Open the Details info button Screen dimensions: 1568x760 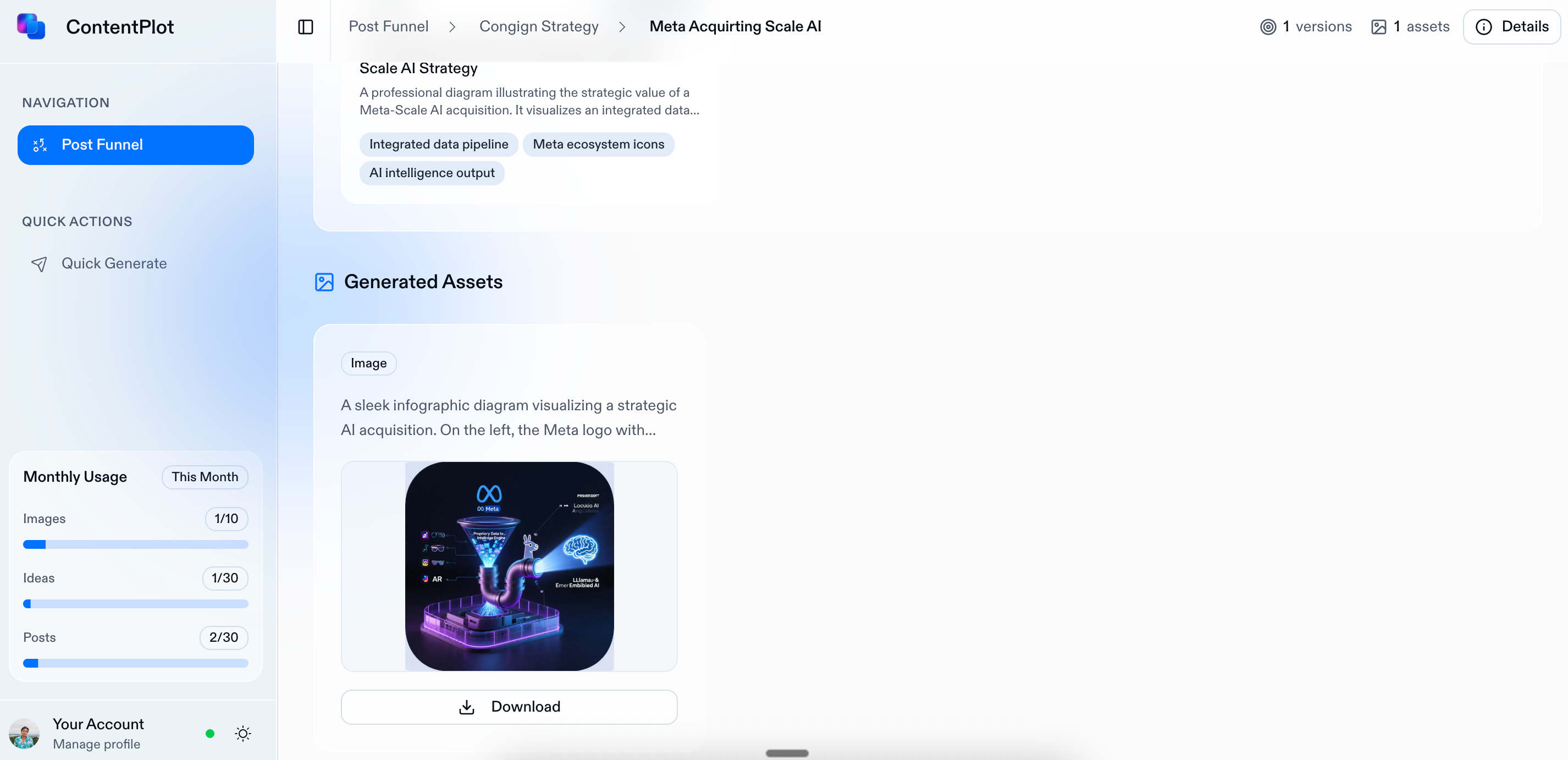[x=1511, y=27]
